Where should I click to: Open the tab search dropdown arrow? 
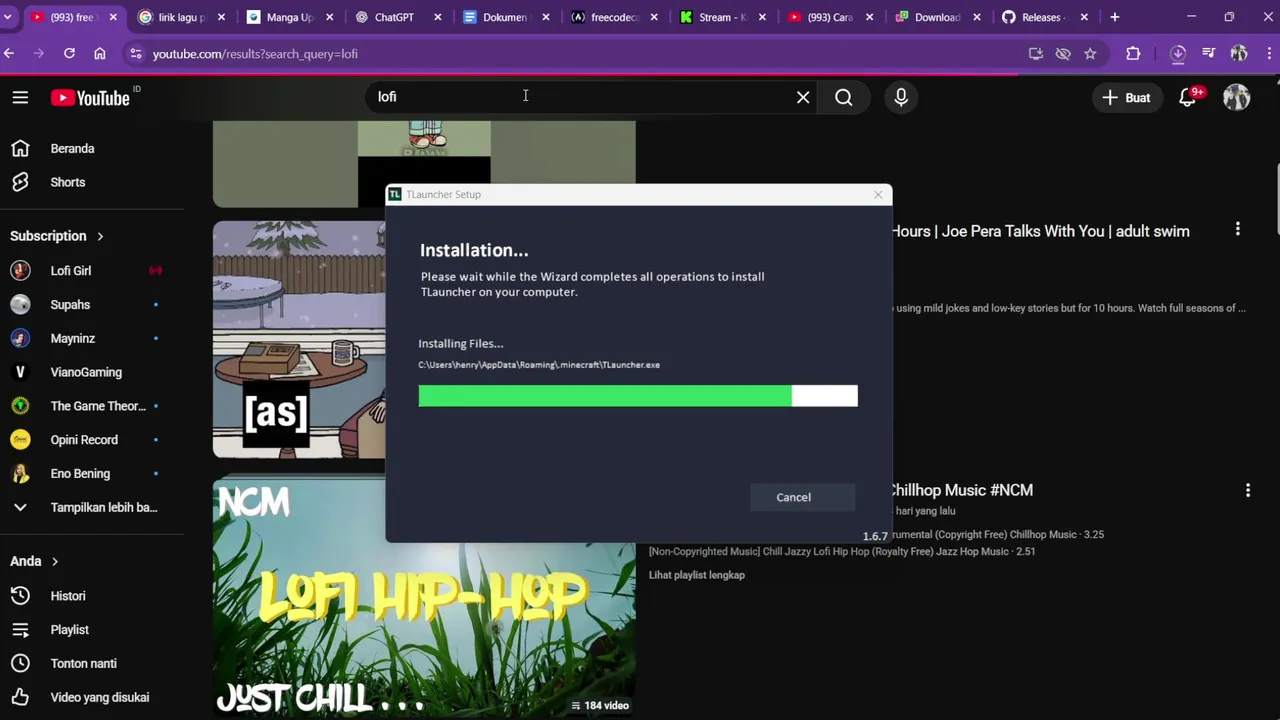(8, 17)
